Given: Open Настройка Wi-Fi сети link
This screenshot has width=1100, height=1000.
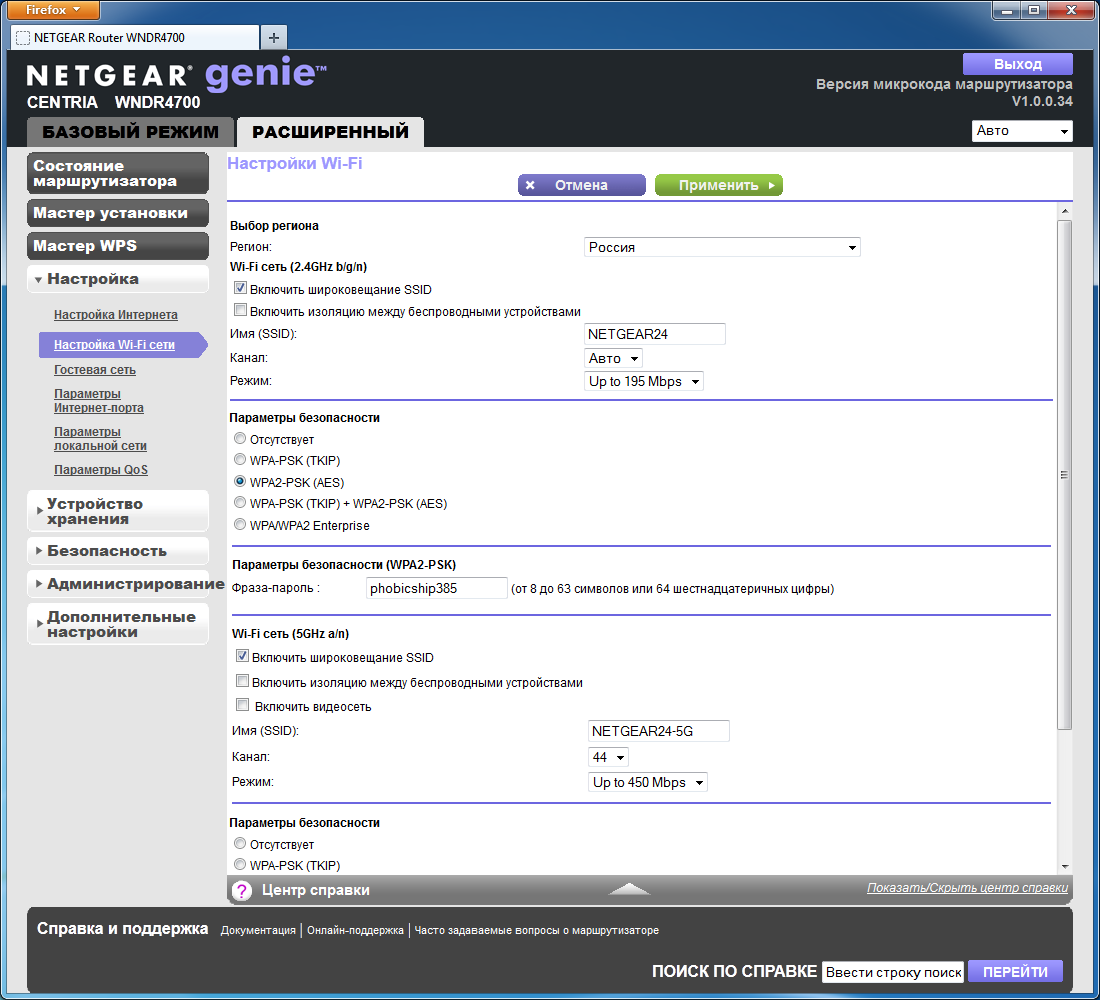Looking at the screenshot, I should (114, 345).
